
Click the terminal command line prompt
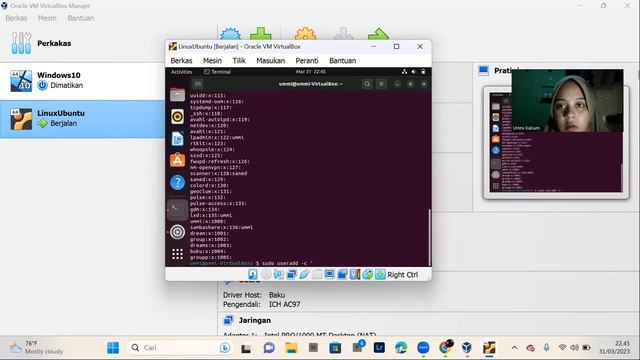coord(251,264)
